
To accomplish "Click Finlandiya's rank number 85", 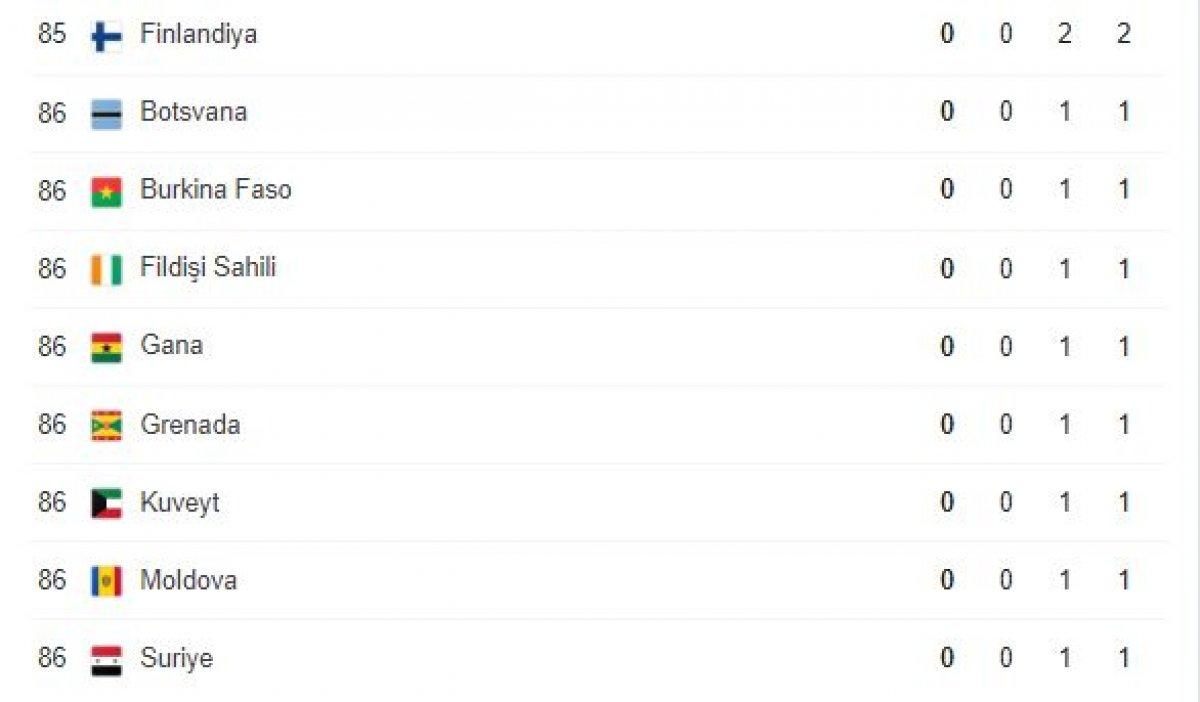I will (52, 34).
